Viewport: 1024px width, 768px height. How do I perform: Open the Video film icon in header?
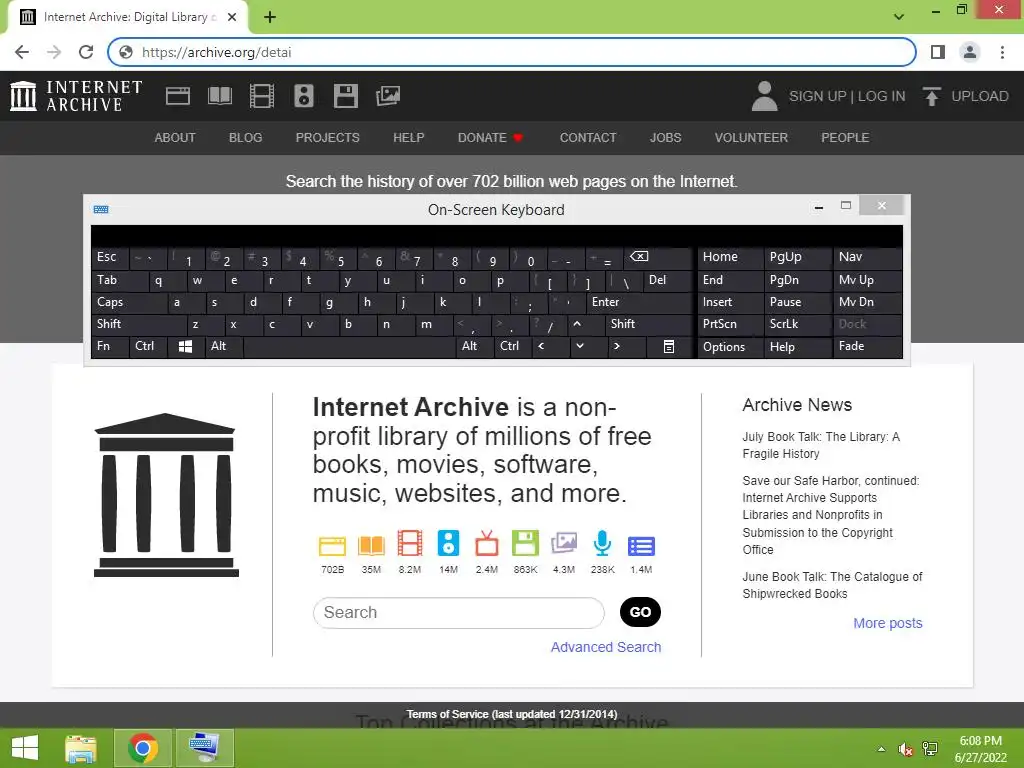(x=262, y=96)
